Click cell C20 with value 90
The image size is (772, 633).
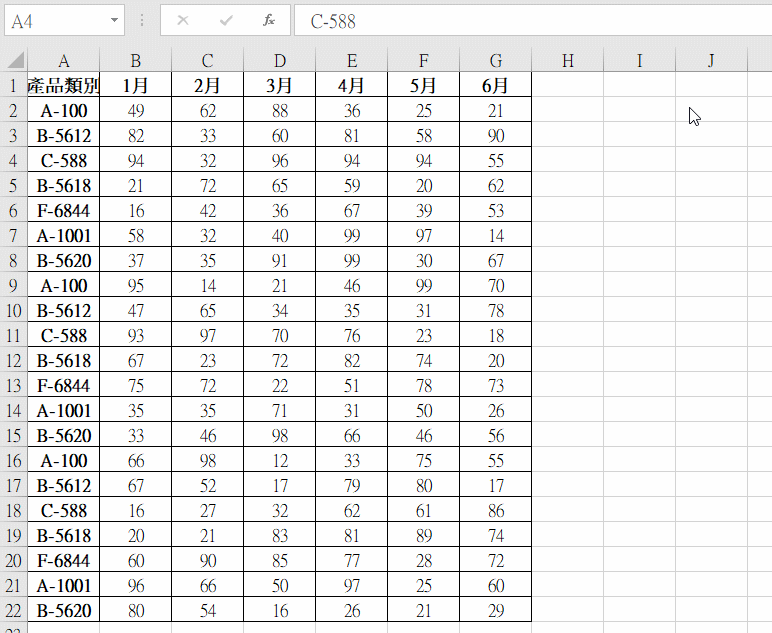207,560
